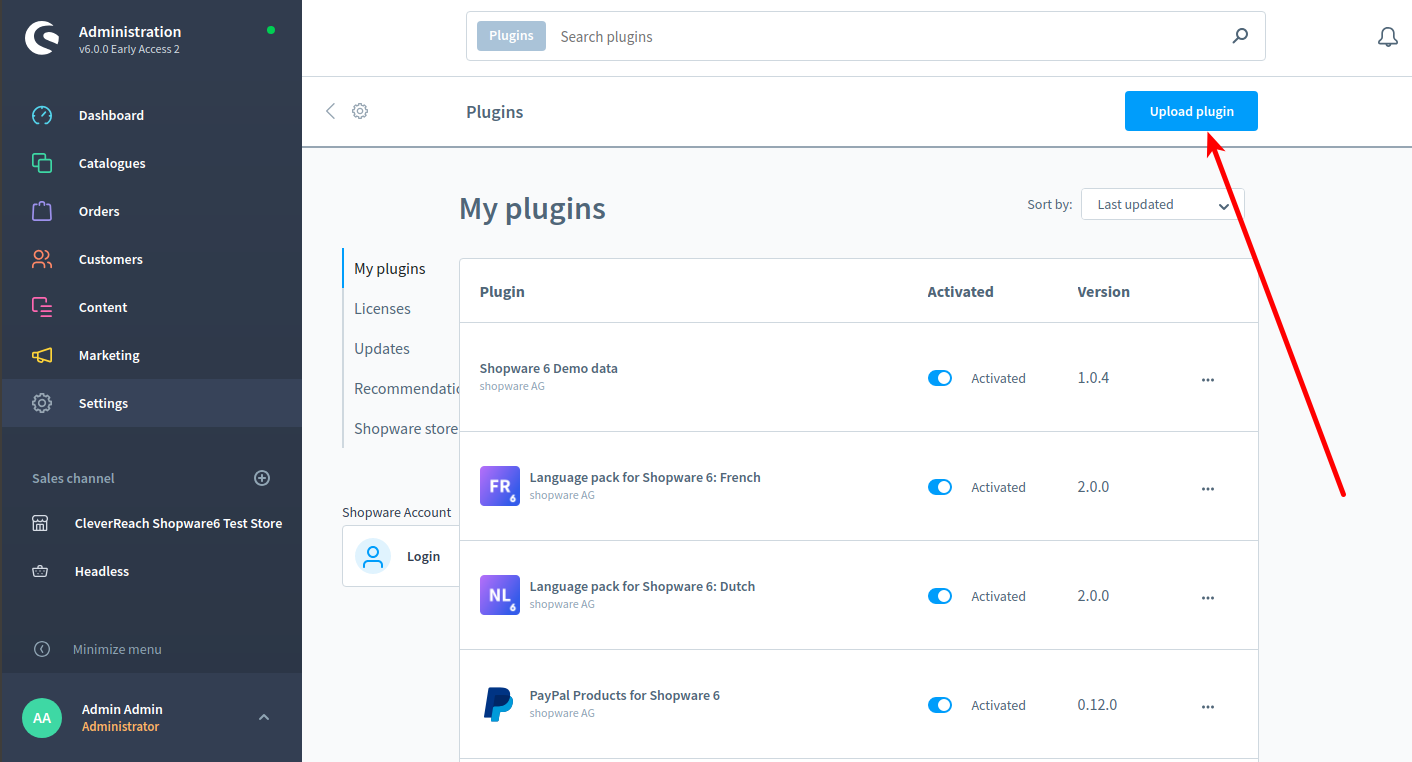Viewport: 1412px width, 762px height.
Task: Click the Content layout icon
Action: coord(42,307)
